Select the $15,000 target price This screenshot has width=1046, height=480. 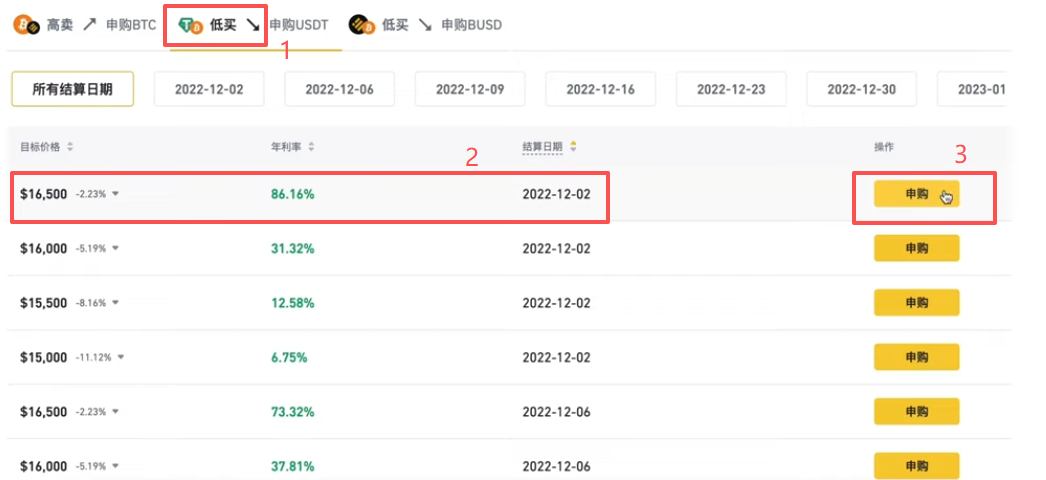43,357
